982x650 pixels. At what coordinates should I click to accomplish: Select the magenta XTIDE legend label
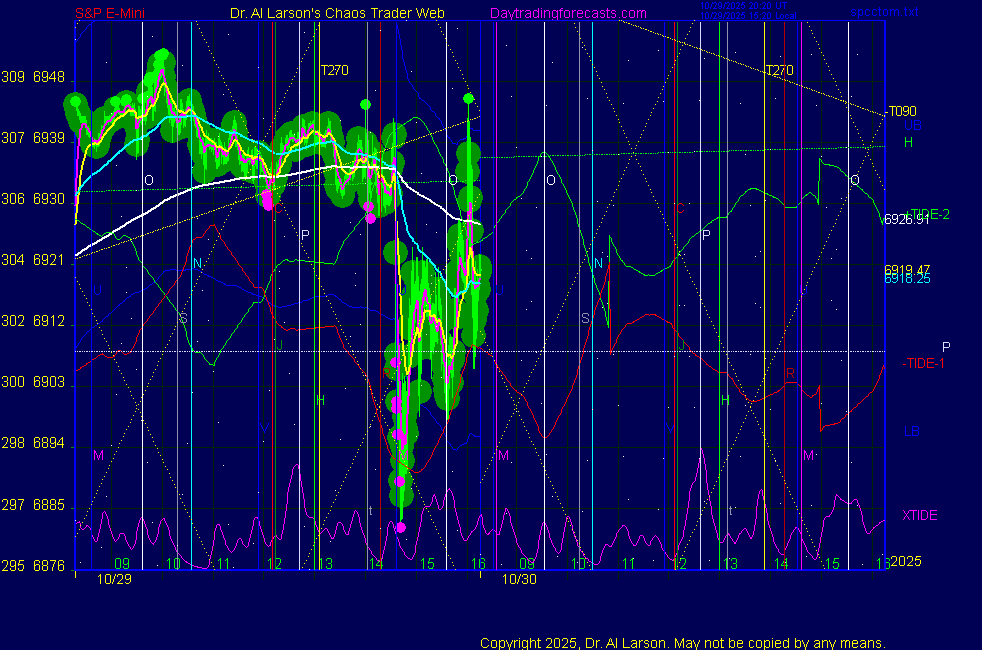[x=919, y=515]
